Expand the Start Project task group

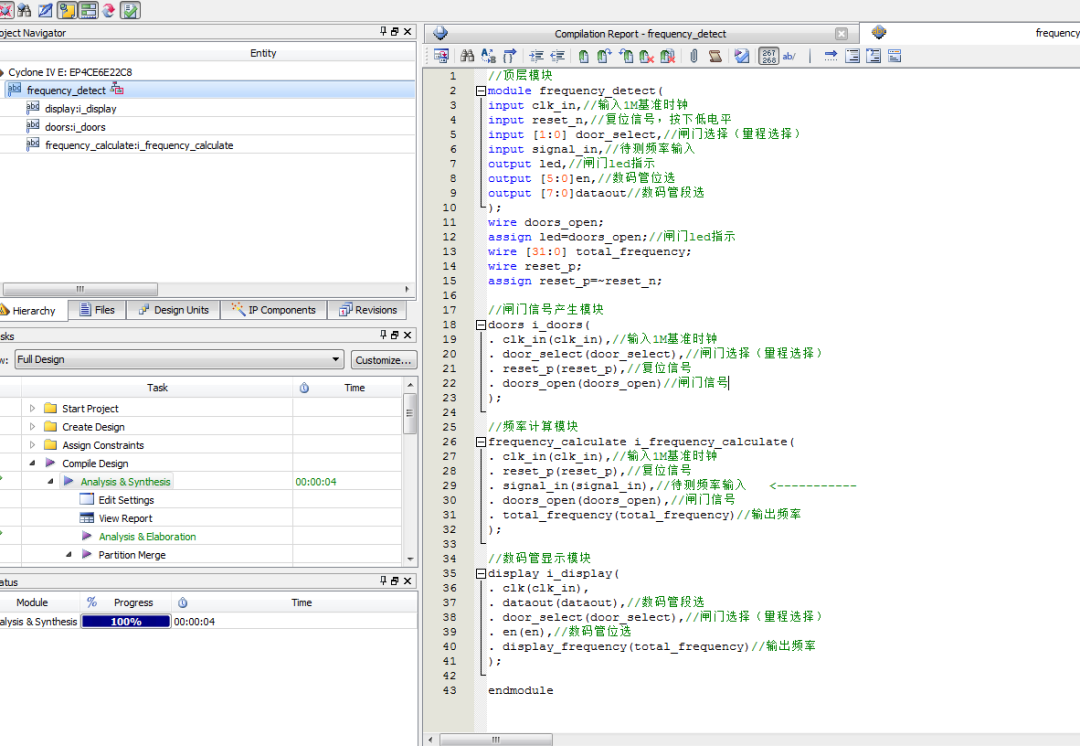[x=33, y=408]
